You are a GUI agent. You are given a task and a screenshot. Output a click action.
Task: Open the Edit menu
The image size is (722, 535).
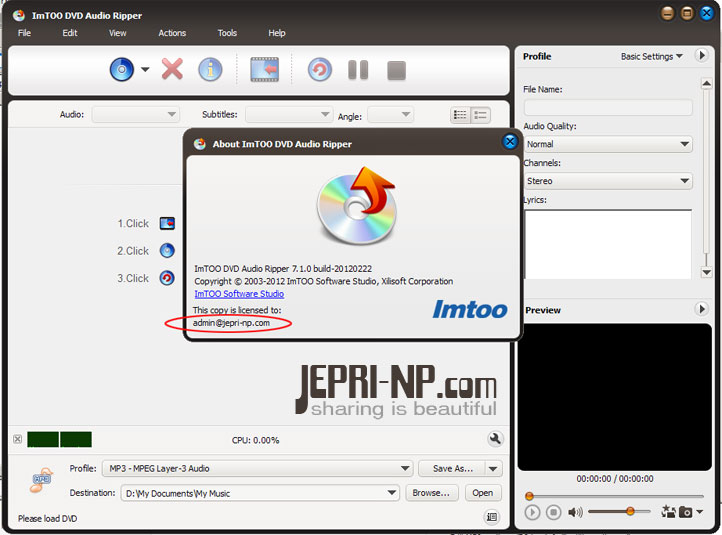coord(70,33)
